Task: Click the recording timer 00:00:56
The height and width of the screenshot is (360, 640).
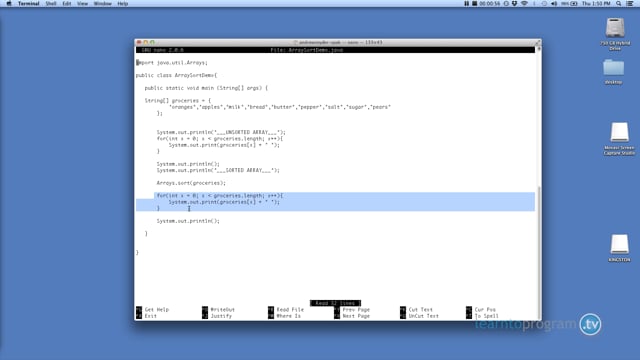Action: point(489,4)
